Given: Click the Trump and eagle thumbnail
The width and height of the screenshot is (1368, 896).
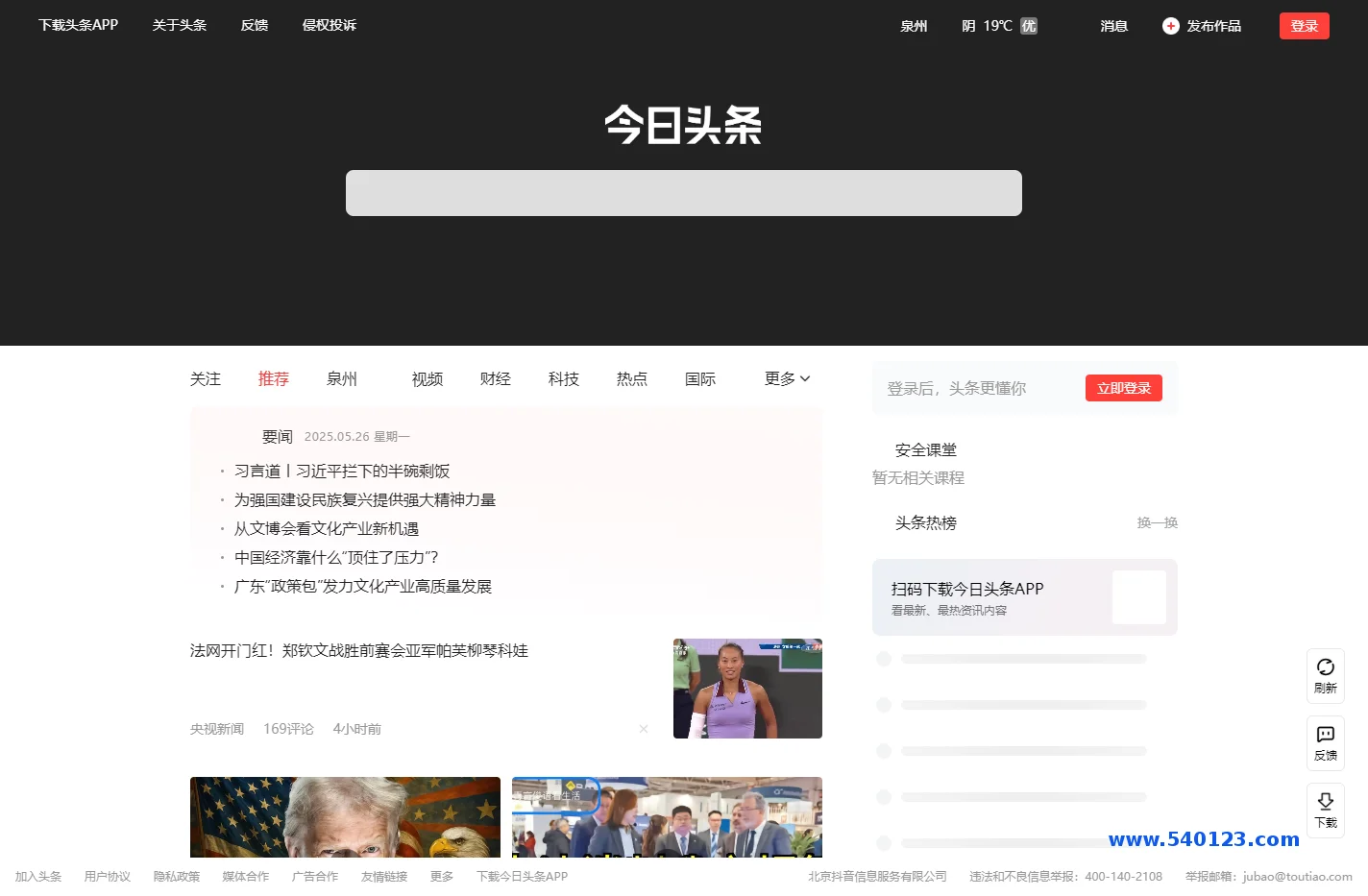Looking at the screenshot, I should (x=345, y=816).
